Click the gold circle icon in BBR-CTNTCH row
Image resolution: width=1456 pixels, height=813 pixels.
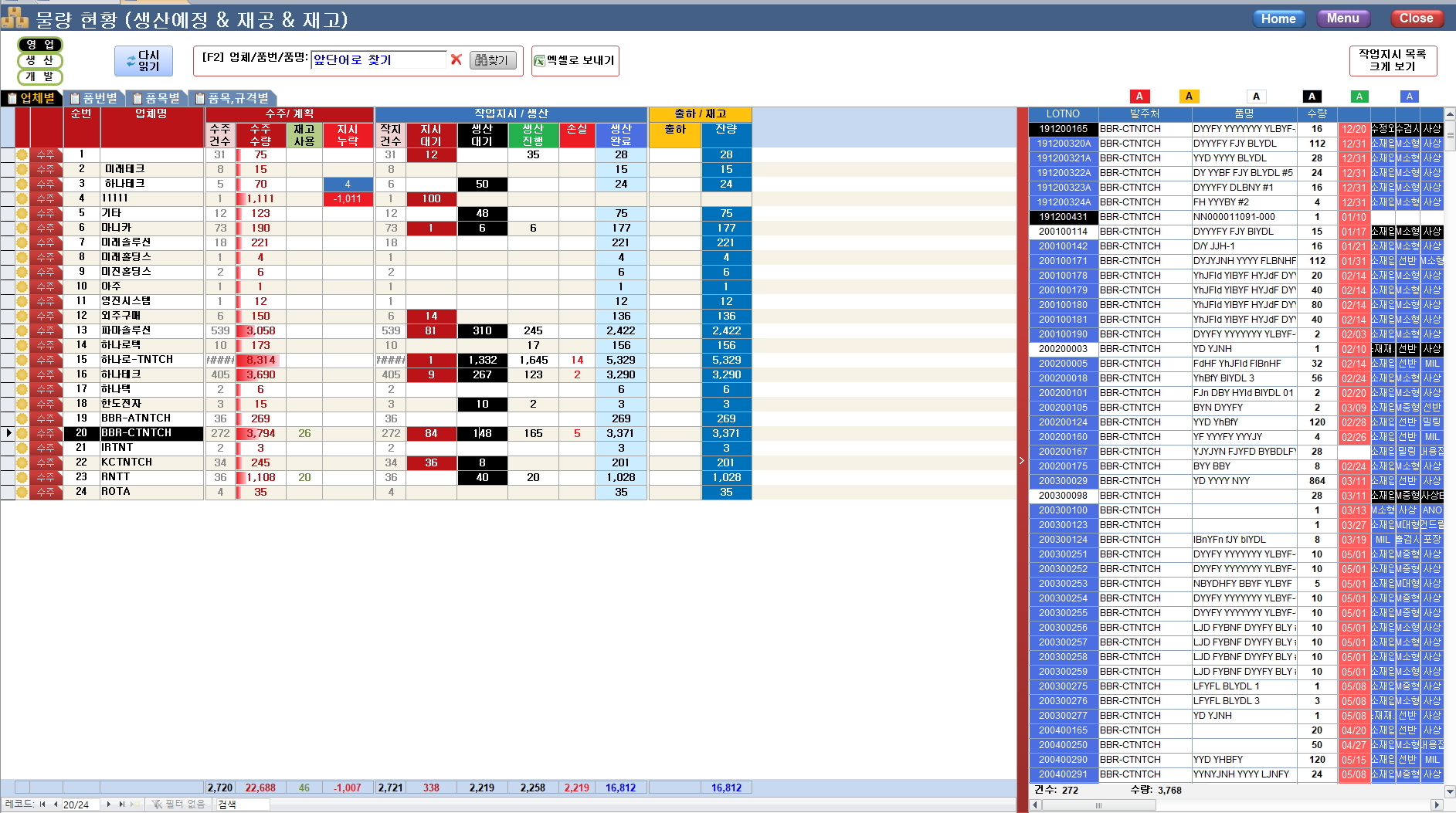point(22,433)
